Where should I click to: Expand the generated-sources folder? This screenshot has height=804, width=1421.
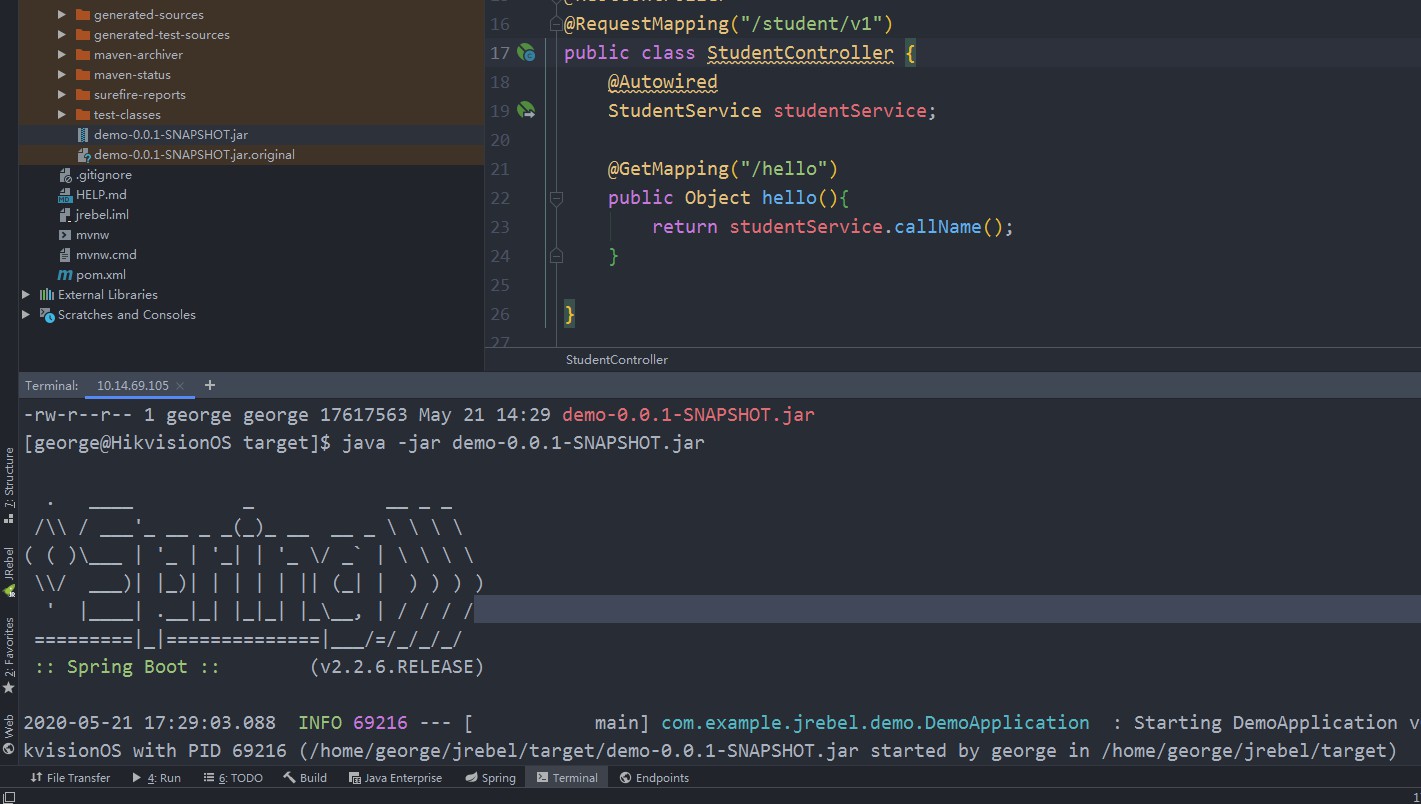coord(62,15)
